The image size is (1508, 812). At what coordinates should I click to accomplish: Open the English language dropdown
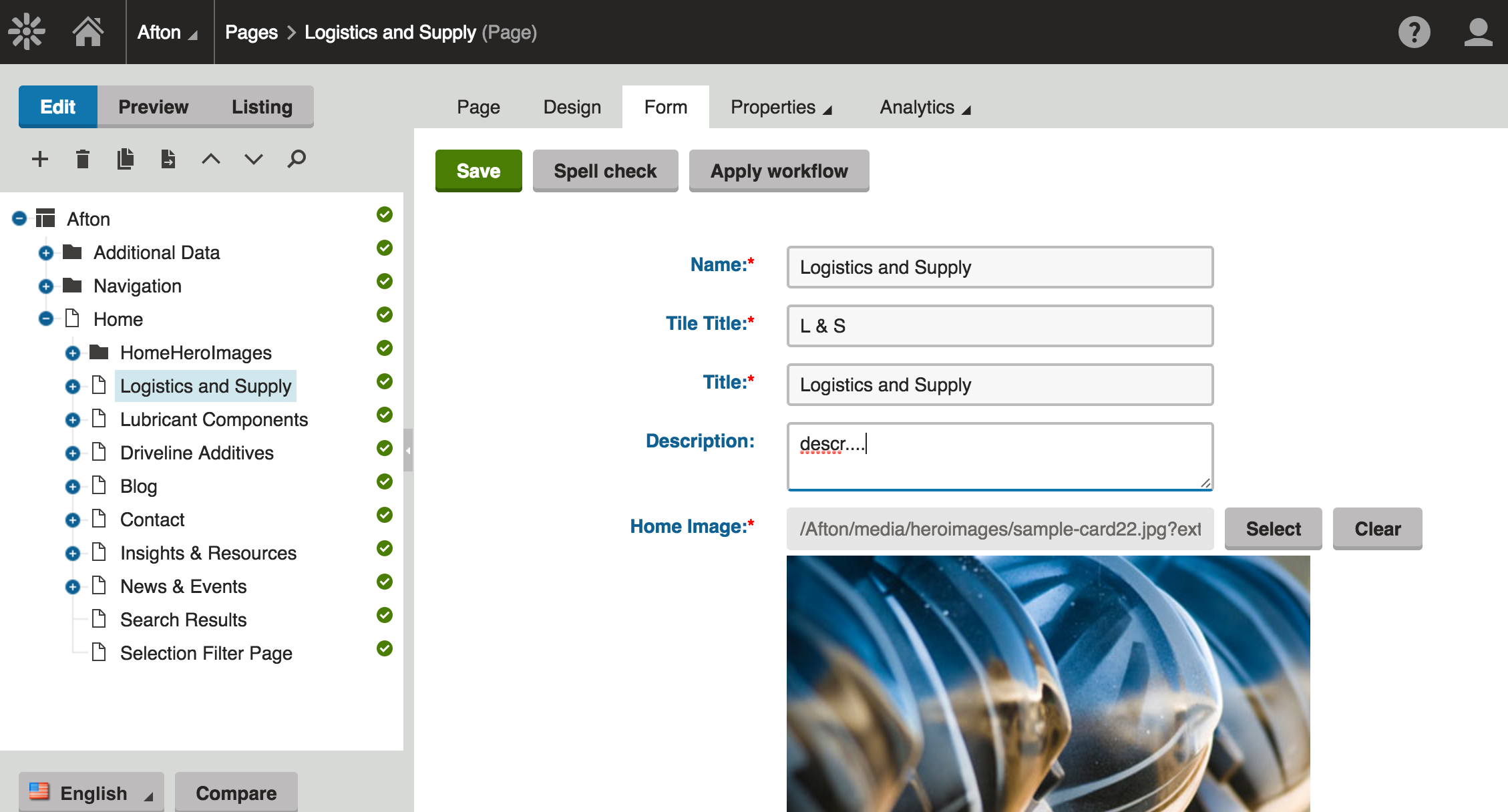91,793
